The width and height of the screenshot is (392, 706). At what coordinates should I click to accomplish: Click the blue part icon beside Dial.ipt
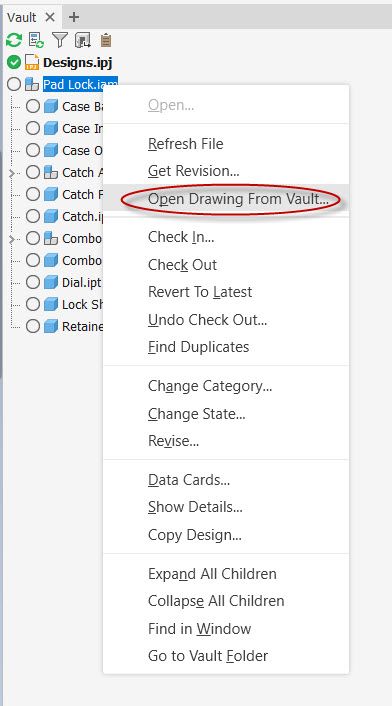[x=51, y=282]
